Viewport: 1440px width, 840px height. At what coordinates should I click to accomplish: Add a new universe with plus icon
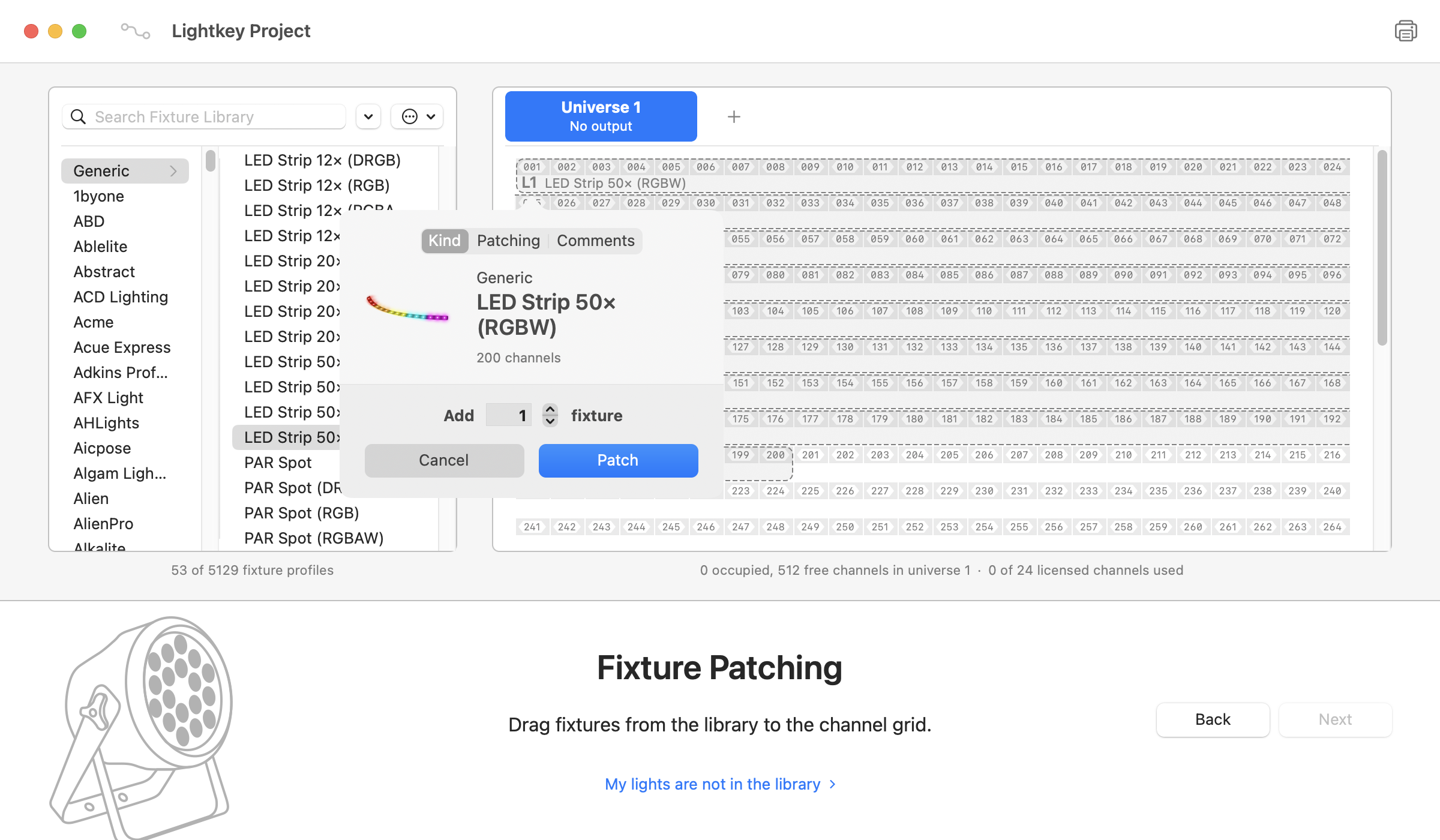tap(734, 116)
